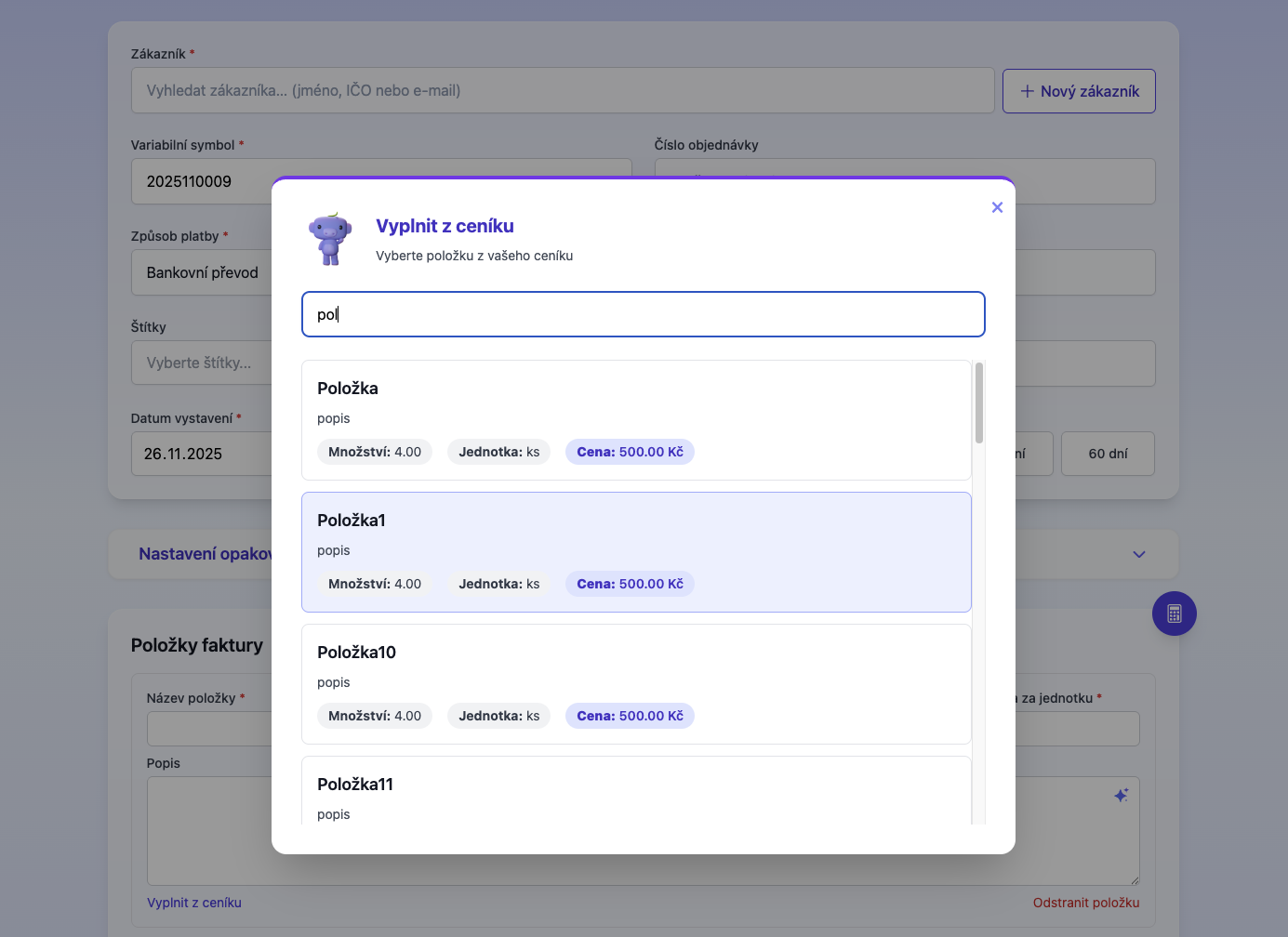Click the Cena 500.00 Kč badge on Položka
The height and width of the screenshot is (937, 1288).
click(x=630, y=452)
